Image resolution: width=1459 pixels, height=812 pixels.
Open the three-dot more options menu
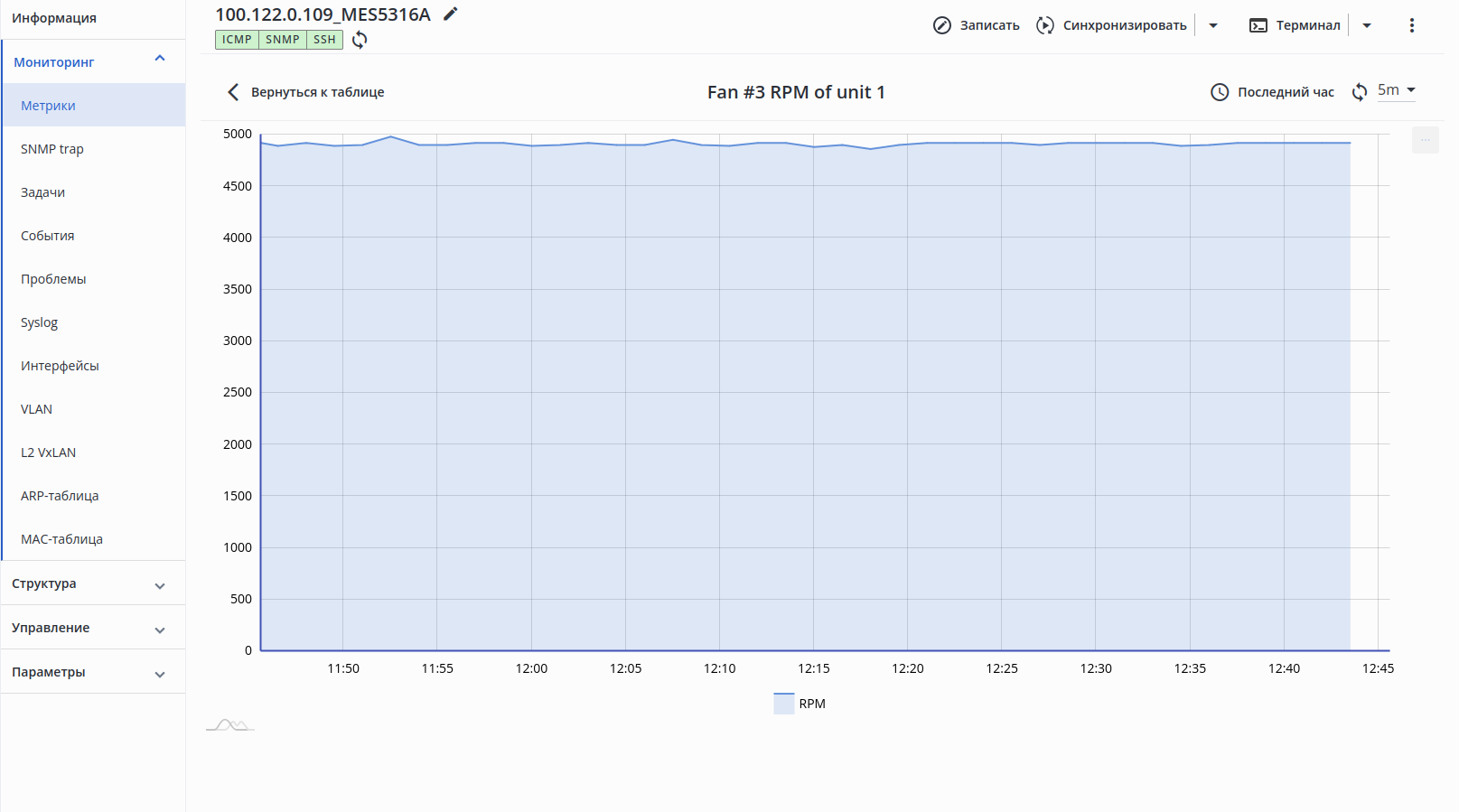coord(1412,25)
